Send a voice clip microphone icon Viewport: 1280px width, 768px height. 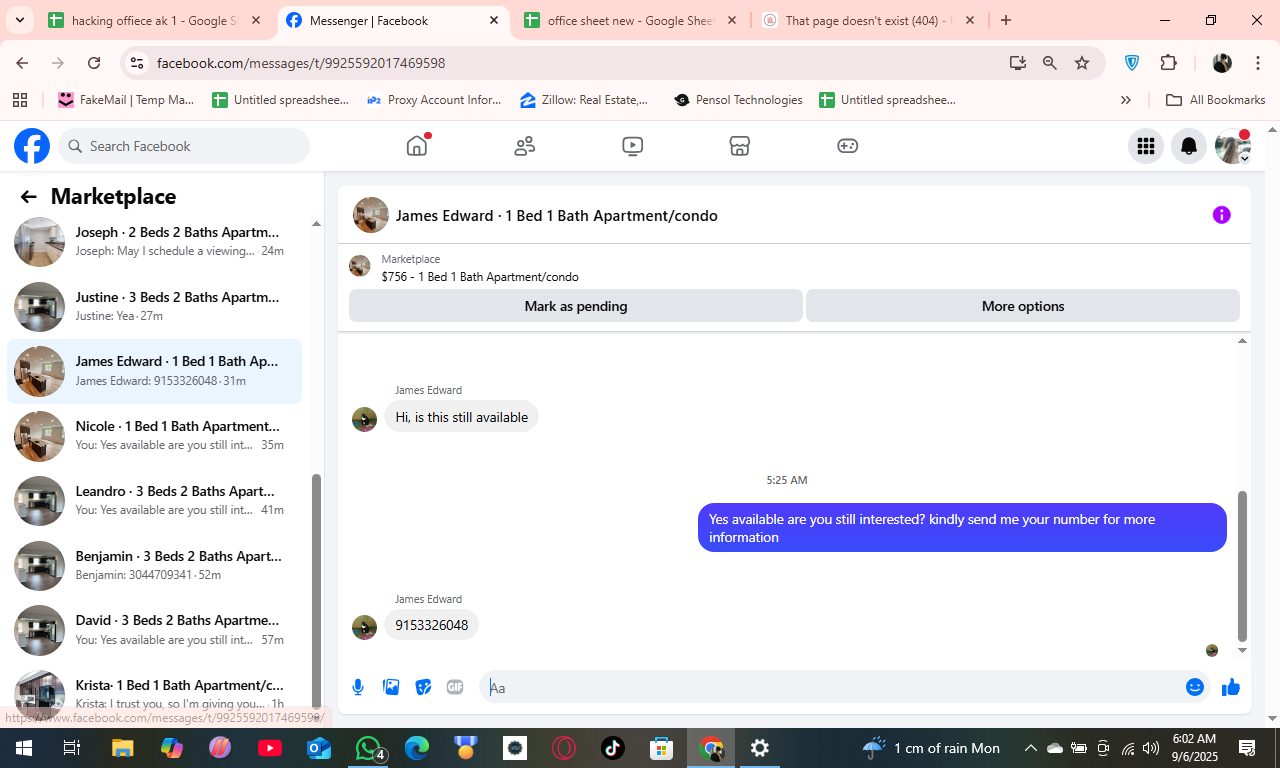(358, 687)
